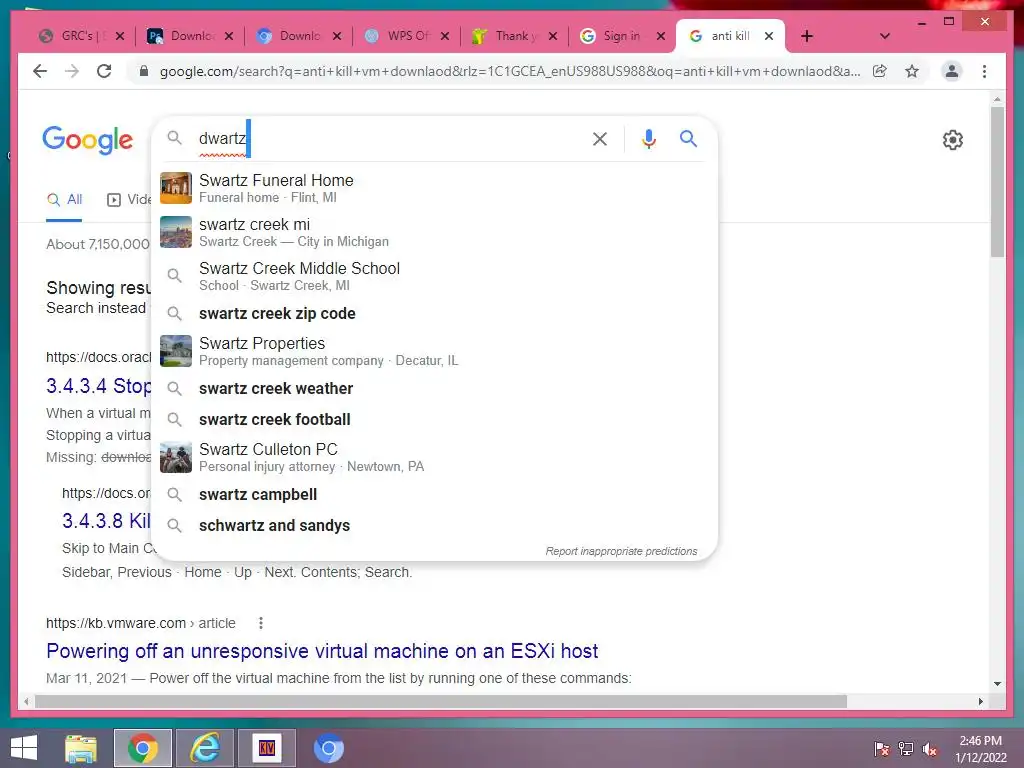
Task: Click the scroll right arrow
Action: pos(980,701)
